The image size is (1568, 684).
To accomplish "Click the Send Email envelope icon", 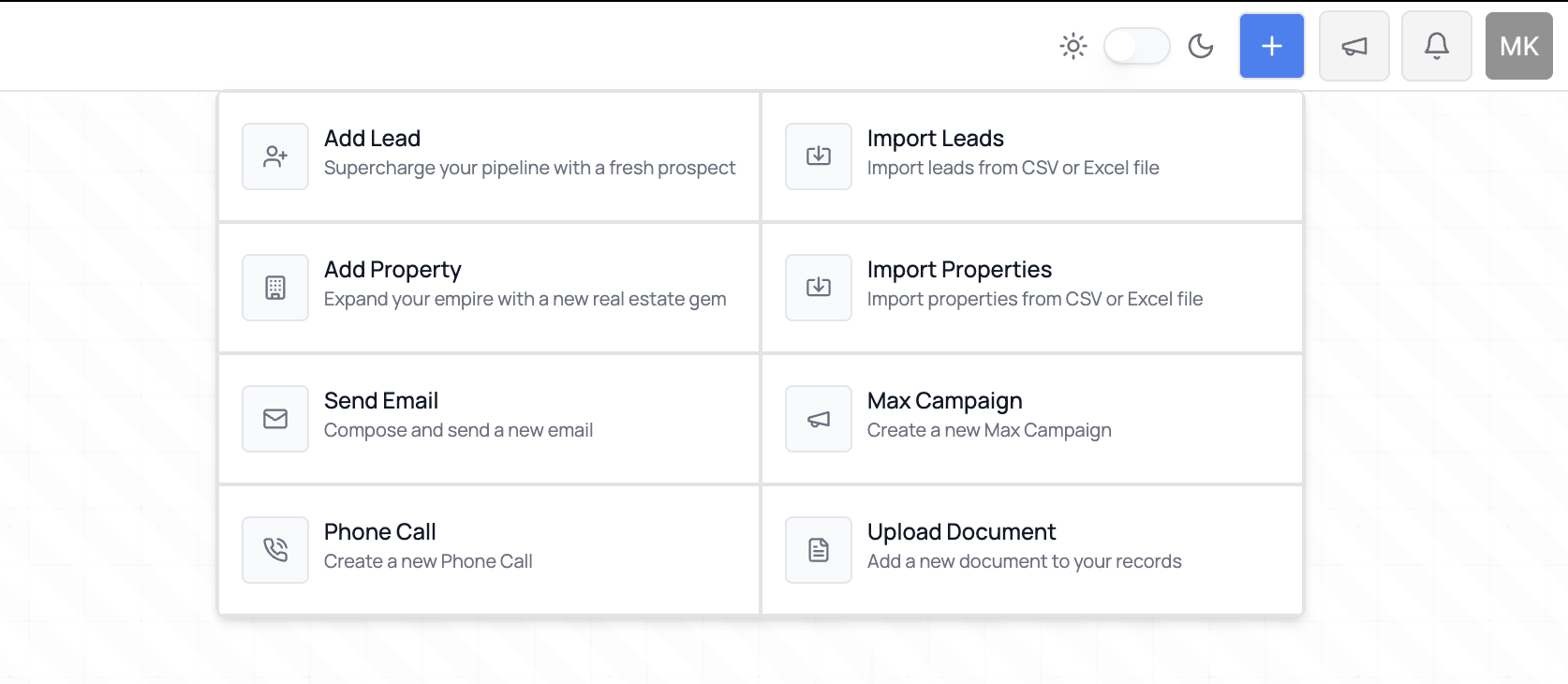I will pyautogui.click(x=275, y=419).
